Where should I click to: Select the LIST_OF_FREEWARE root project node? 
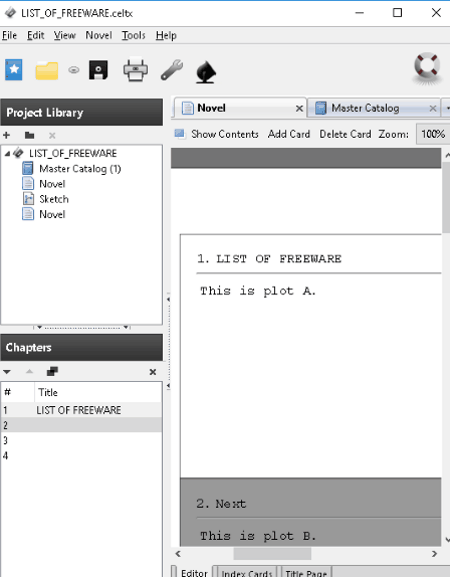73,153
